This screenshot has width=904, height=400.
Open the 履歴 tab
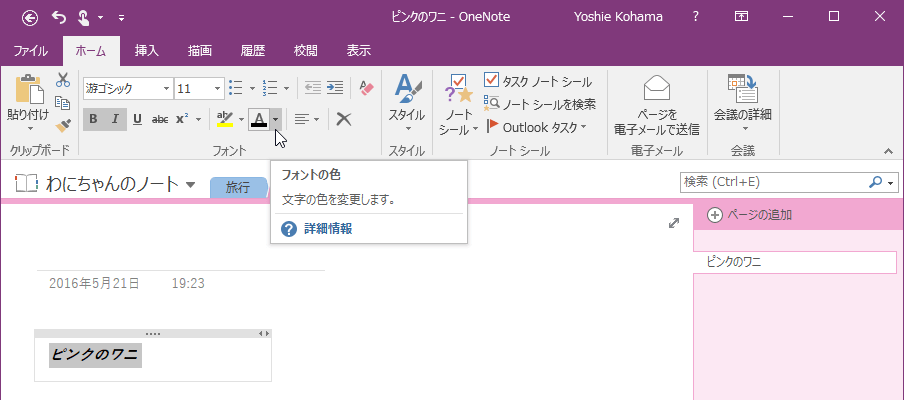[253, 51]
